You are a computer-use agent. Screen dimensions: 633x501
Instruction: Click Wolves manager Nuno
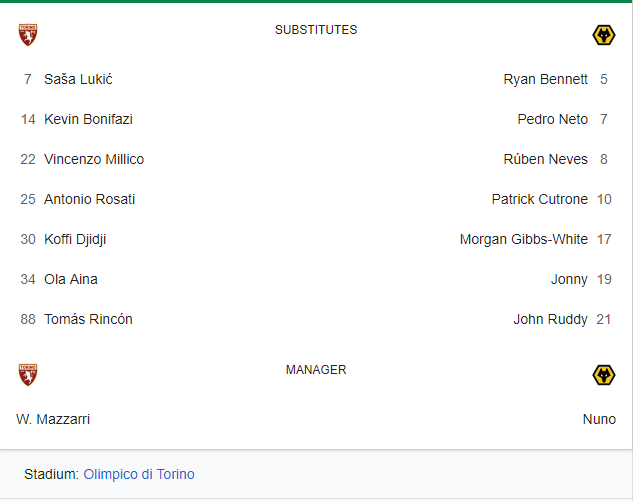[599, 419]
